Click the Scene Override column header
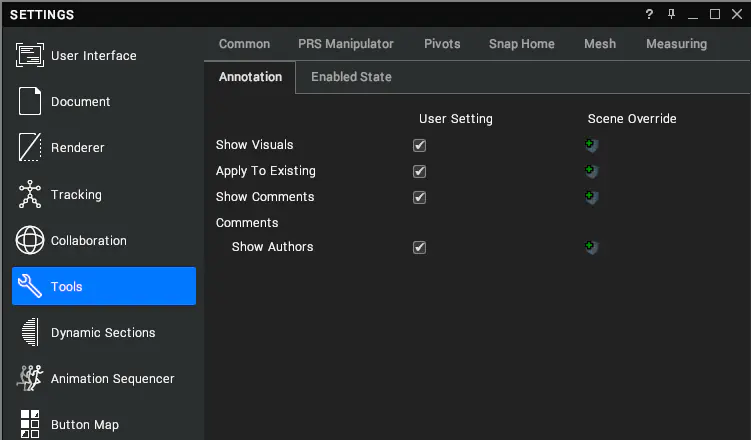Screen dimensions: 751x440 coord(632,119)
